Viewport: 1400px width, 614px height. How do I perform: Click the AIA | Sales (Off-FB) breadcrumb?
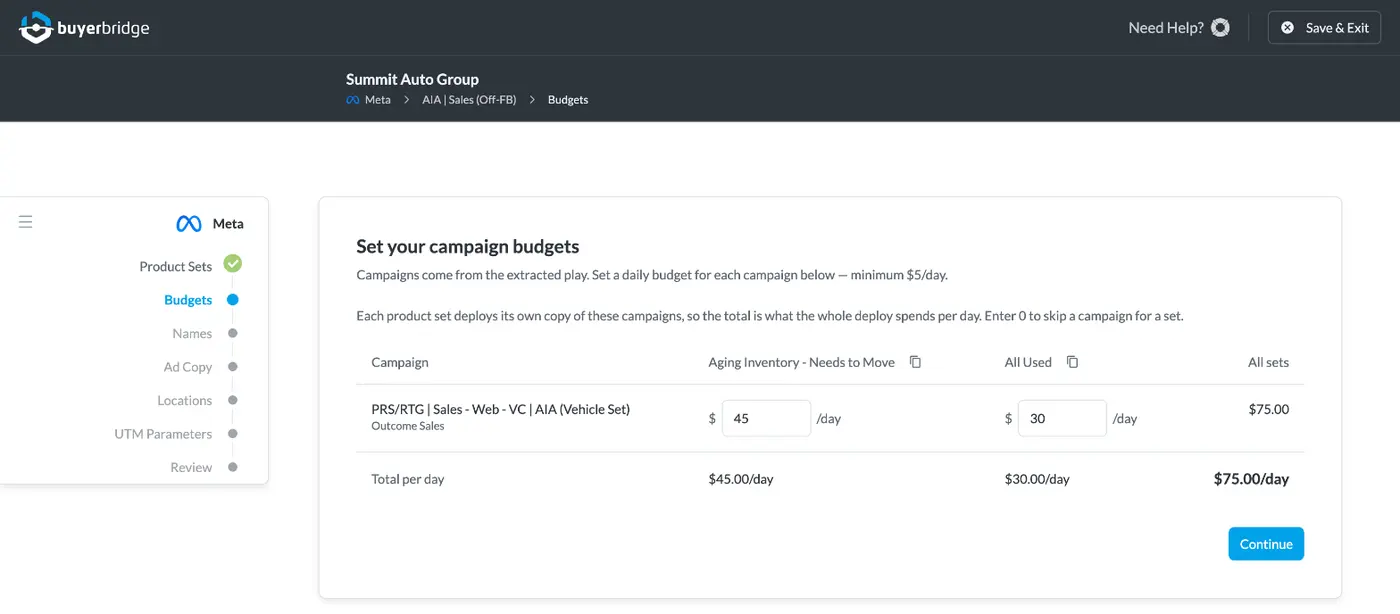[x=469, y=100]
